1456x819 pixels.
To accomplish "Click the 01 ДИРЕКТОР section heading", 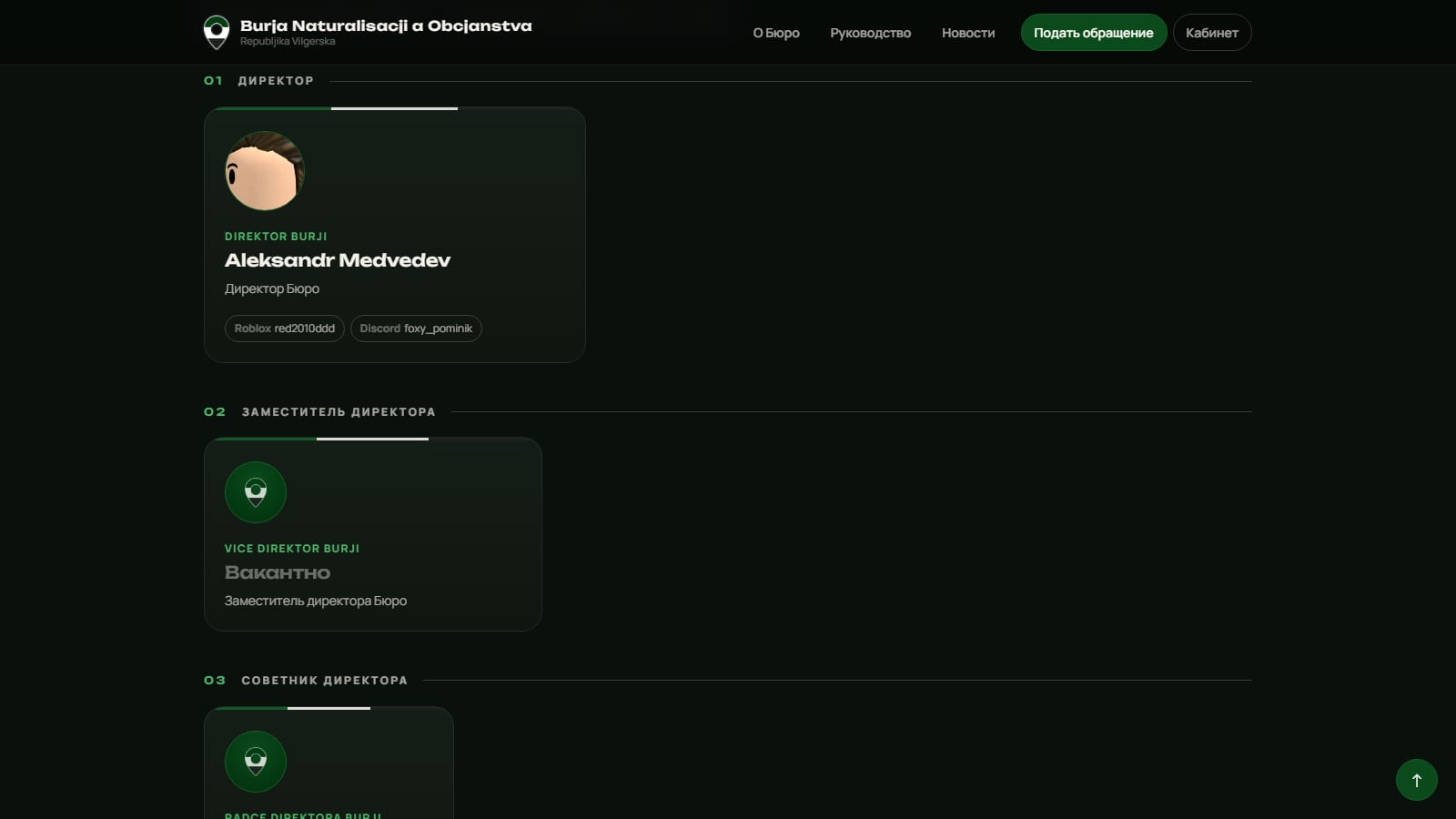I will coord(258,81).
